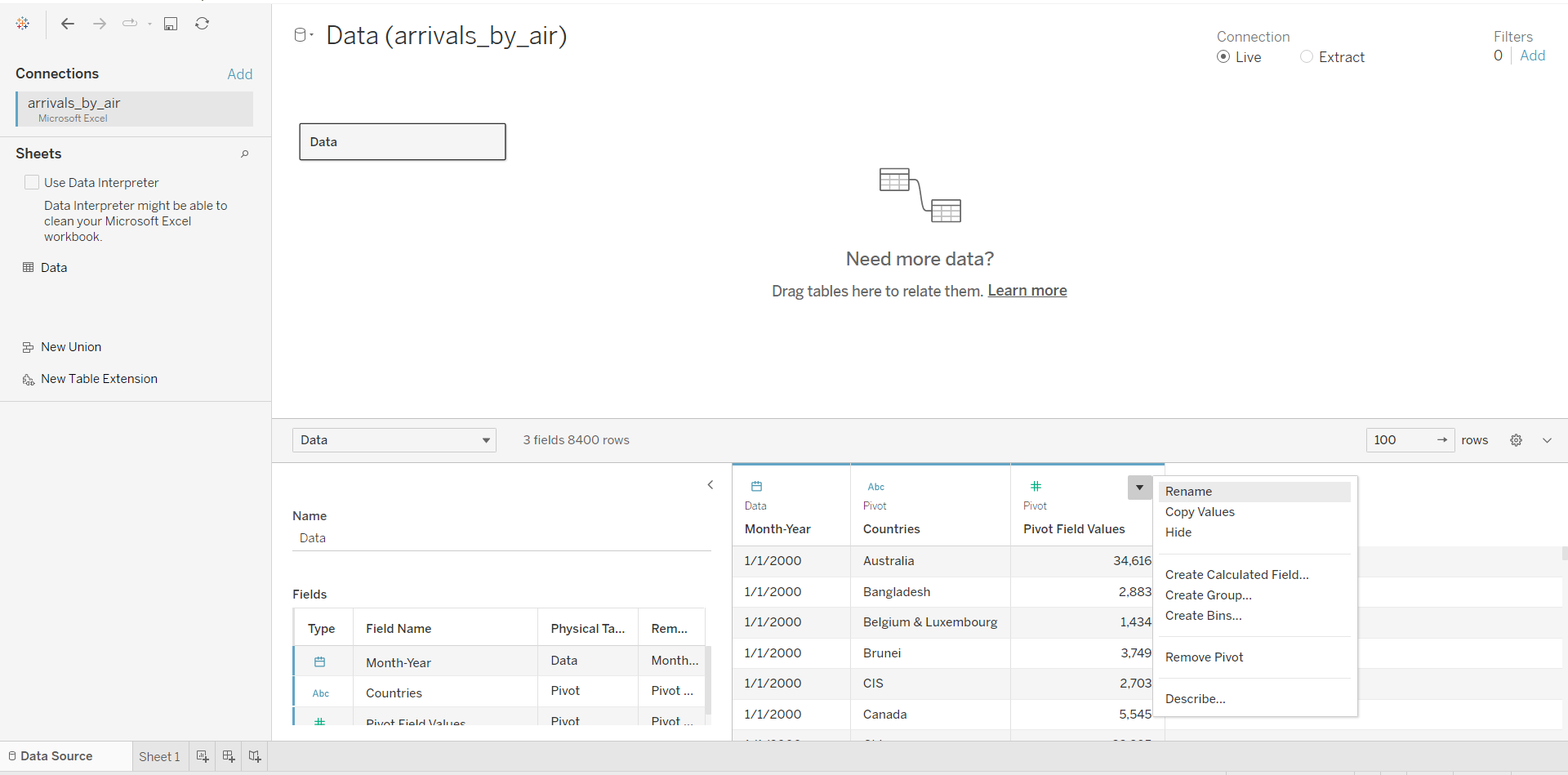The image size is (1568, 775).
Task: Click the Learn more link
Action: pyautogui.click(x=1027, y=291)
